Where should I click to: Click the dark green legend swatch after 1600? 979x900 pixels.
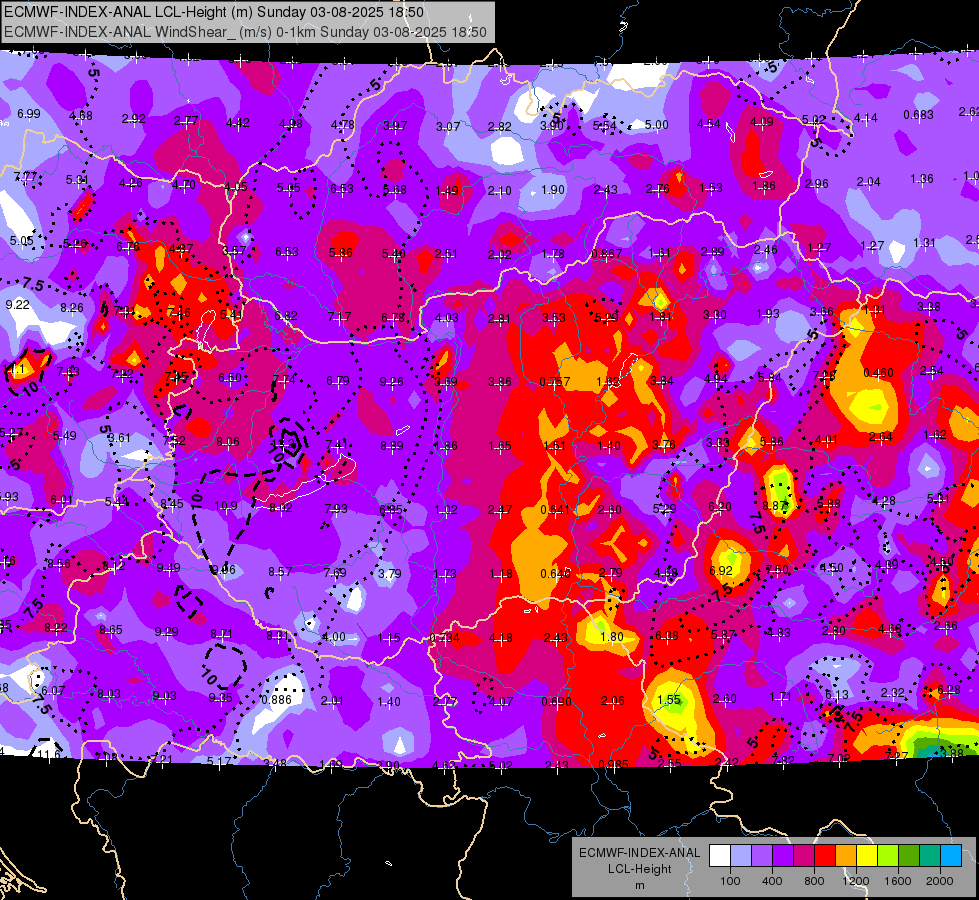click(x=909, y=855)
